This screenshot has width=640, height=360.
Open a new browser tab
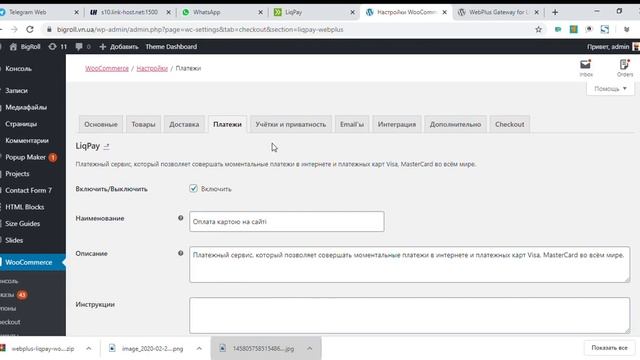point(555,12)
